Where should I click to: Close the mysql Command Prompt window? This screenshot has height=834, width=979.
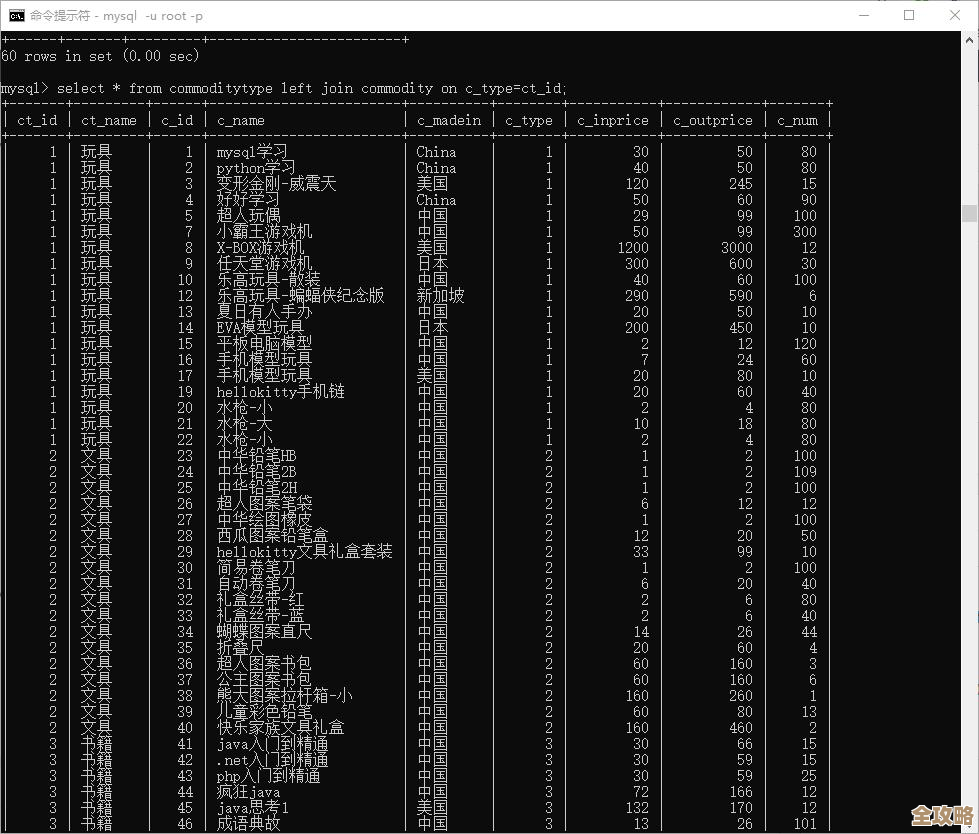point(954,15)
